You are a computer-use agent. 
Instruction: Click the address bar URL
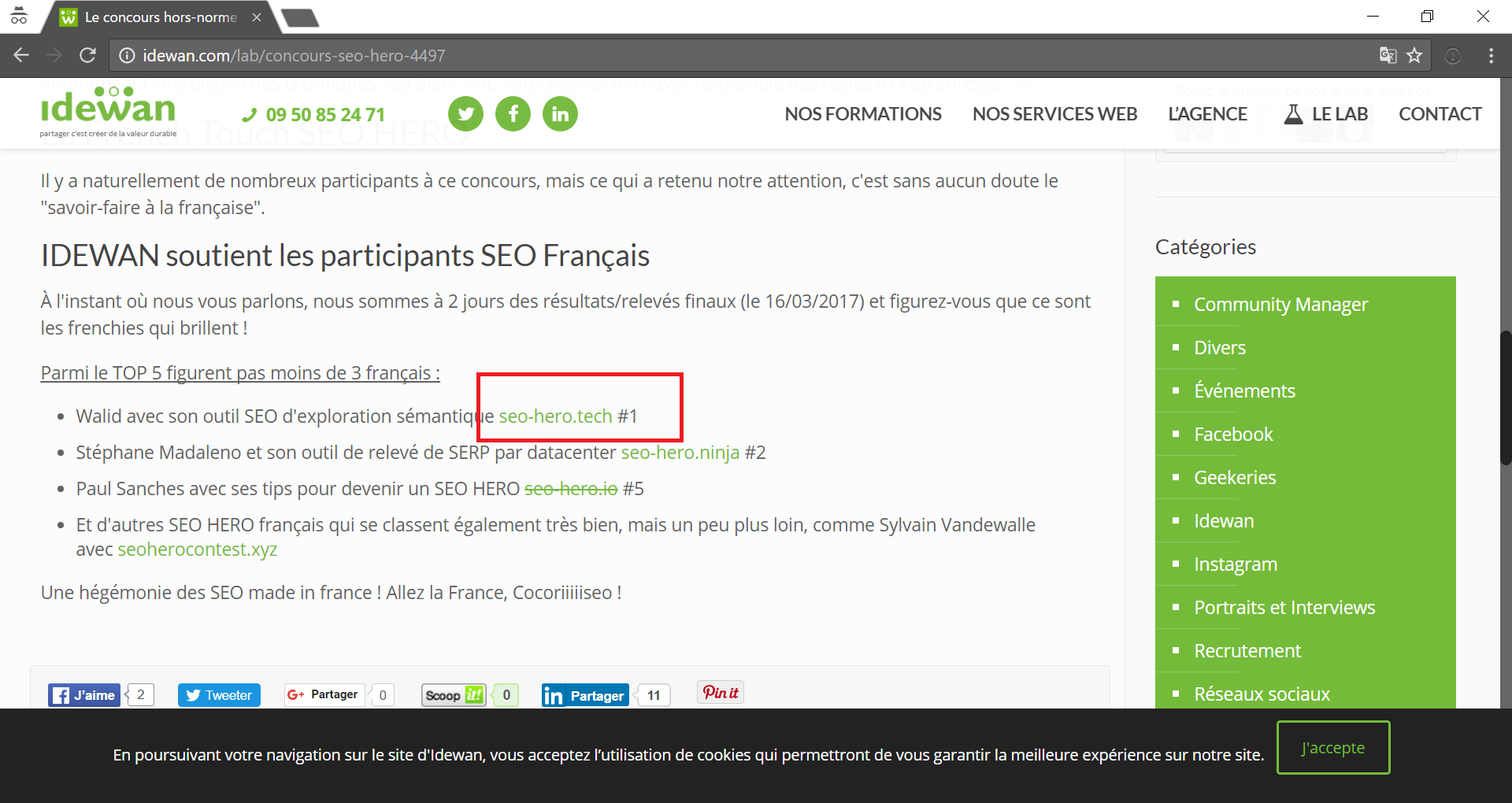click(x=294, y=55)
